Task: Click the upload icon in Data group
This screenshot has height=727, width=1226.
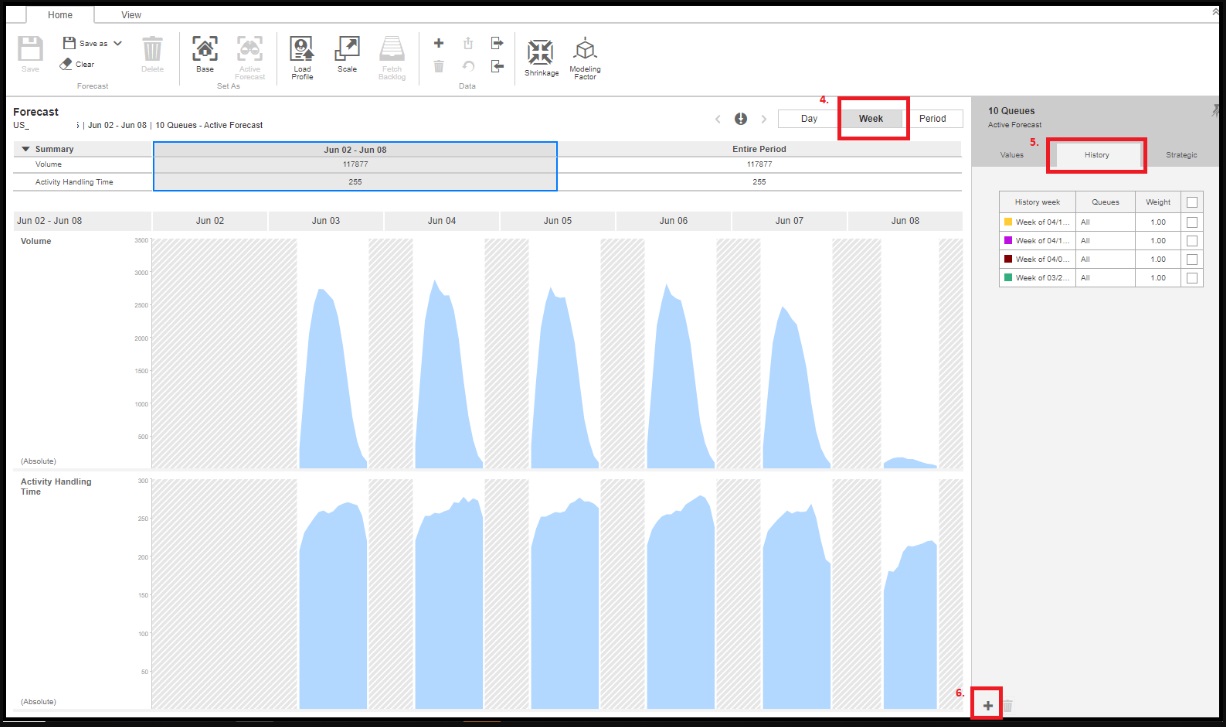Action: pos(467,43)
